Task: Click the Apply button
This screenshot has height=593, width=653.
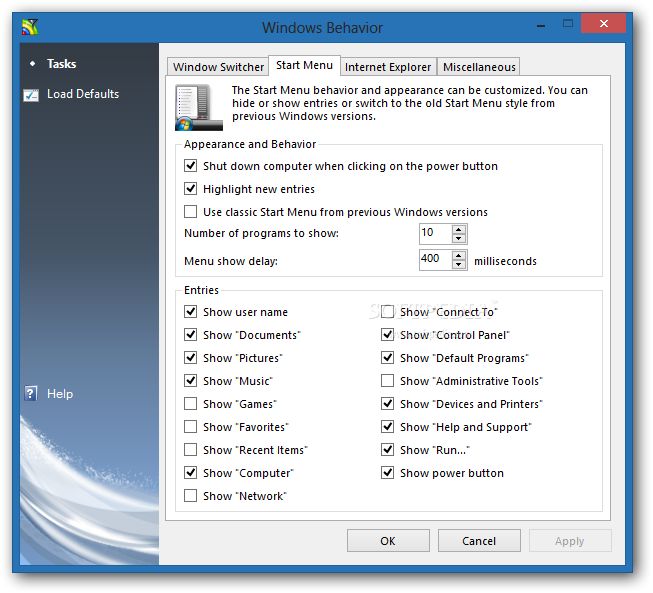Action: click(x=570, y=541)
